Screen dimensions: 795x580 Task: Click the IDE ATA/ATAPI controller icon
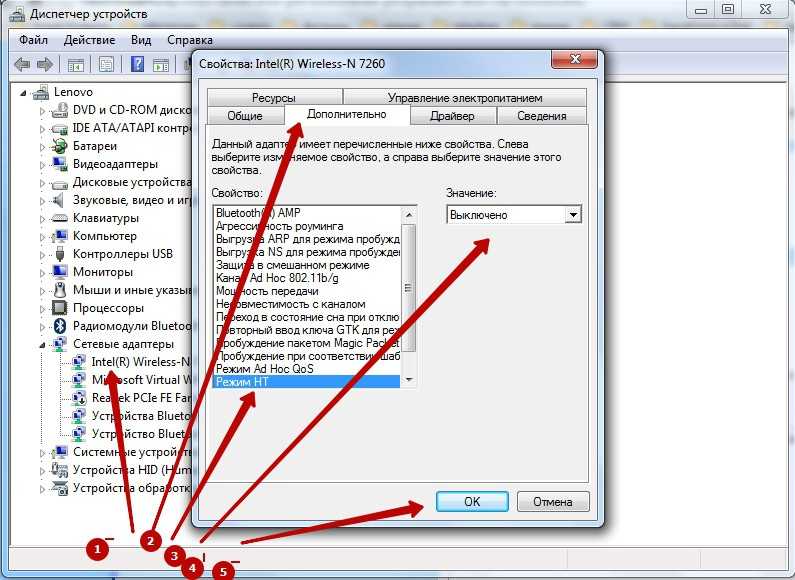60,128
